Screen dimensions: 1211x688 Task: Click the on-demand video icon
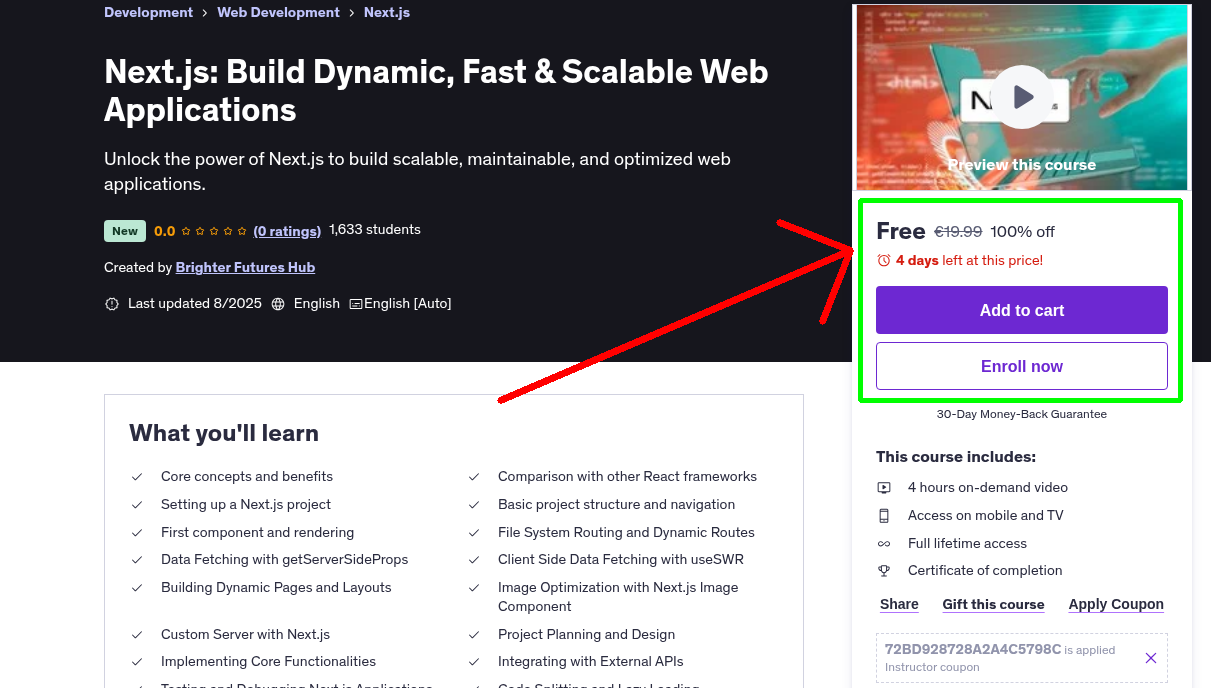tap(884, 488)
